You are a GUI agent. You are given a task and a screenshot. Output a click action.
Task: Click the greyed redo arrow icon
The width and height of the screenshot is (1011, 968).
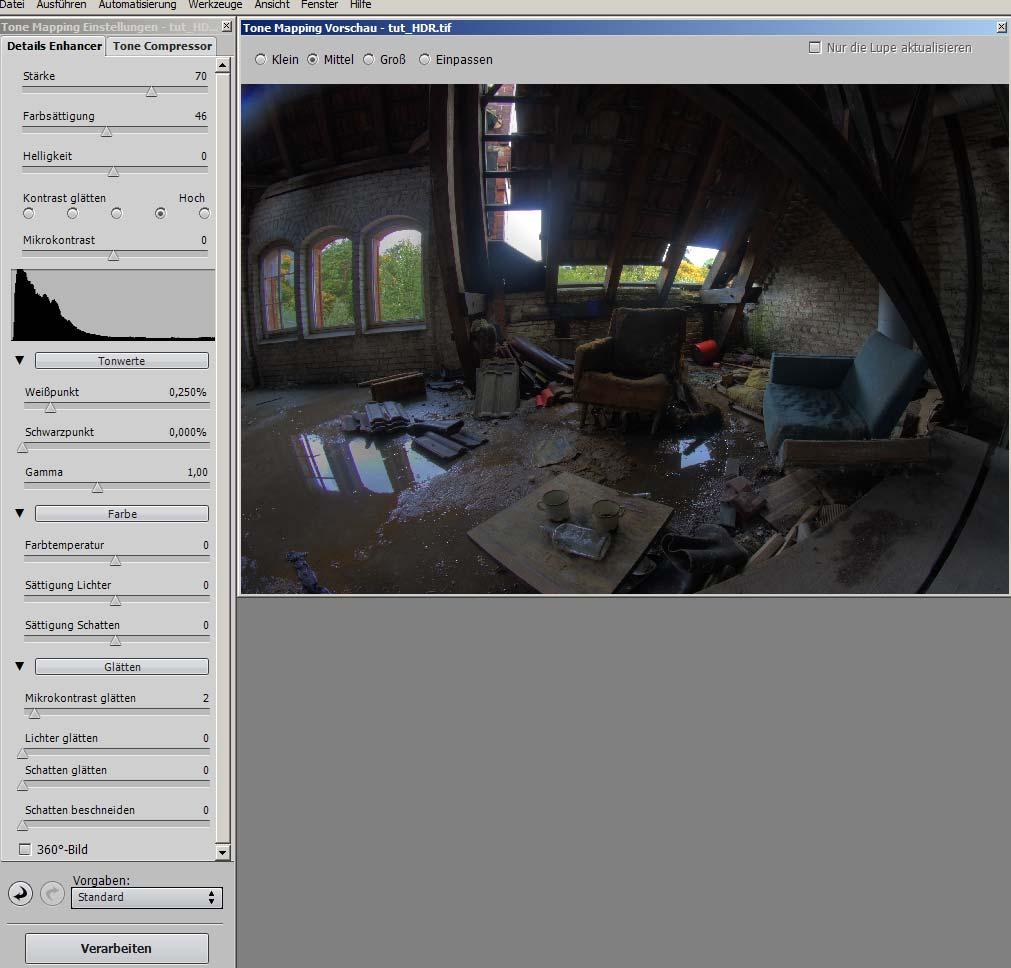(52, 892)
